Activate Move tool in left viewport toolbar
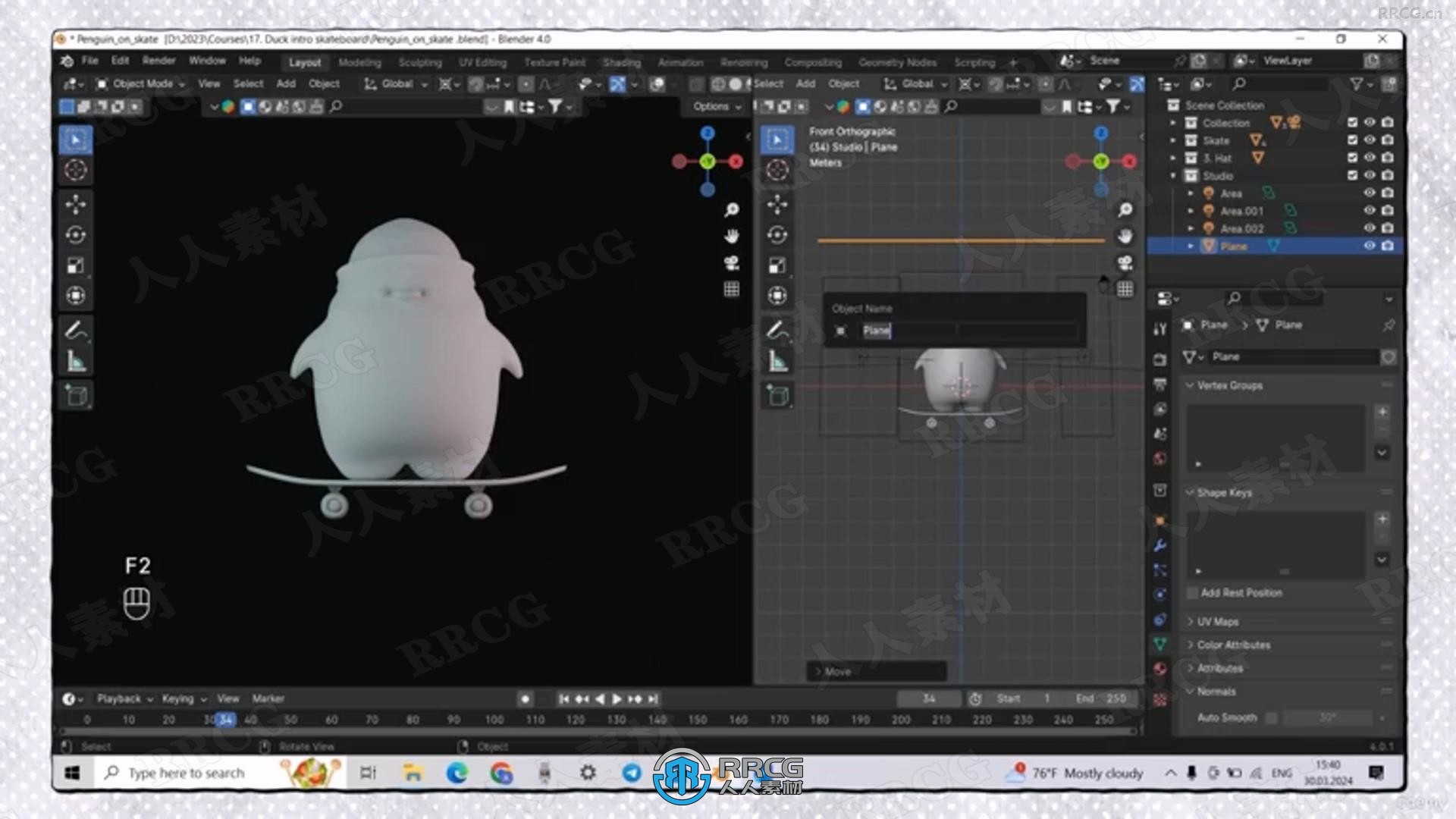The width and height of the screenshot is (1456, 819). [75, 204]
